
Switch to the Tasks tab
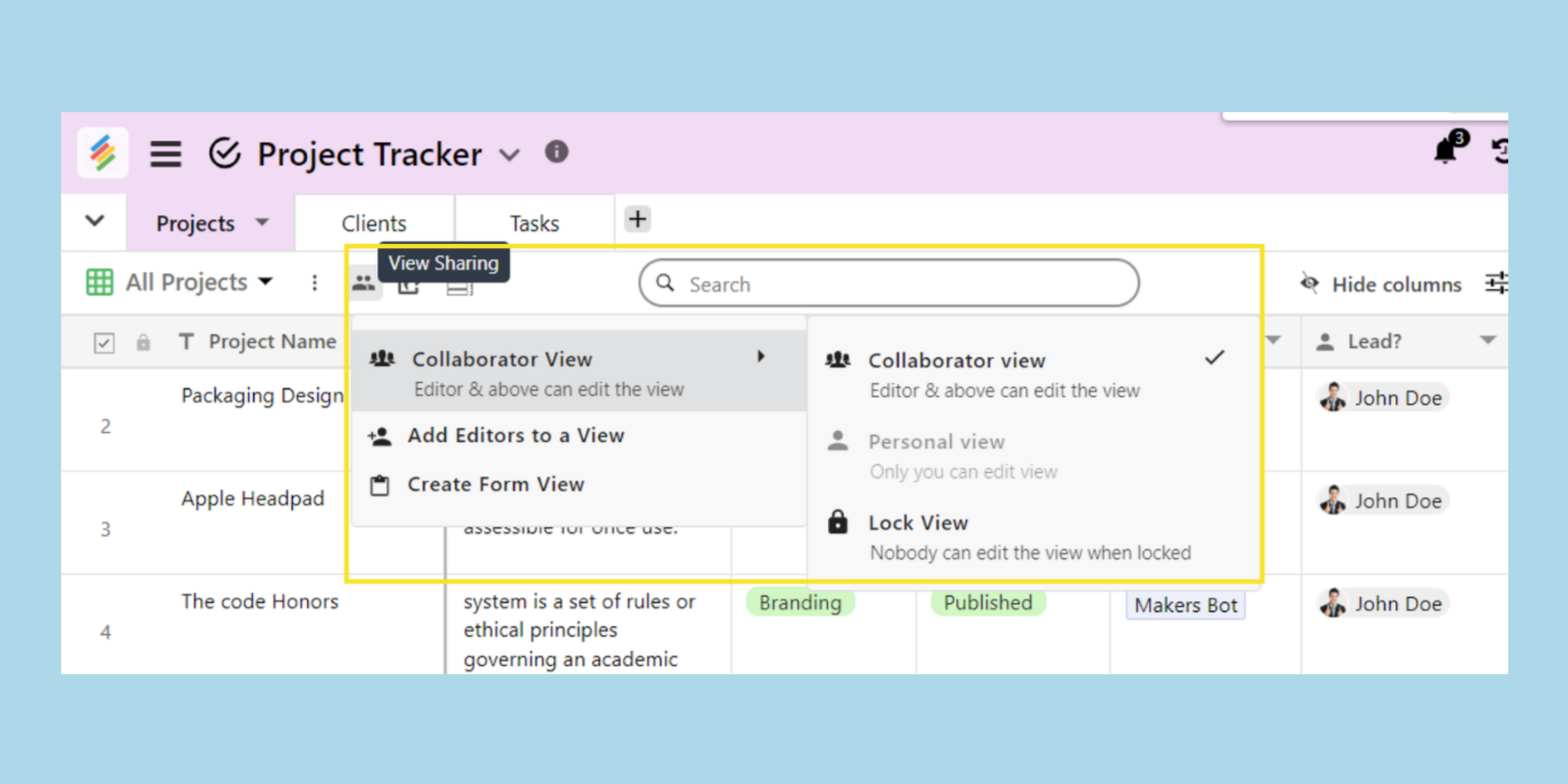[534, 224]
